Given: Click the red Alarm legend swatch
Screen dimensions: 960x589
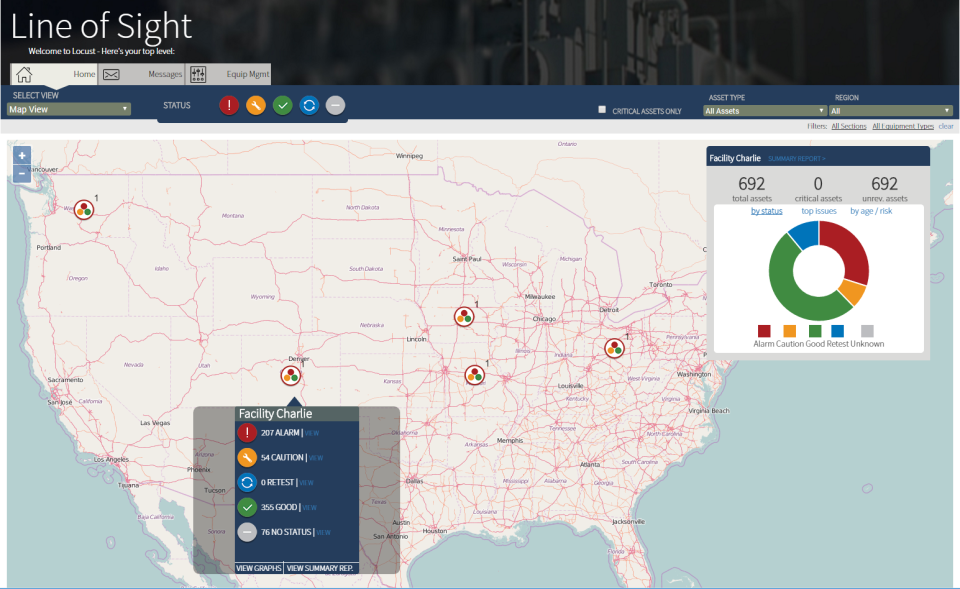Looking at the screenshot, I should (764, 331).
